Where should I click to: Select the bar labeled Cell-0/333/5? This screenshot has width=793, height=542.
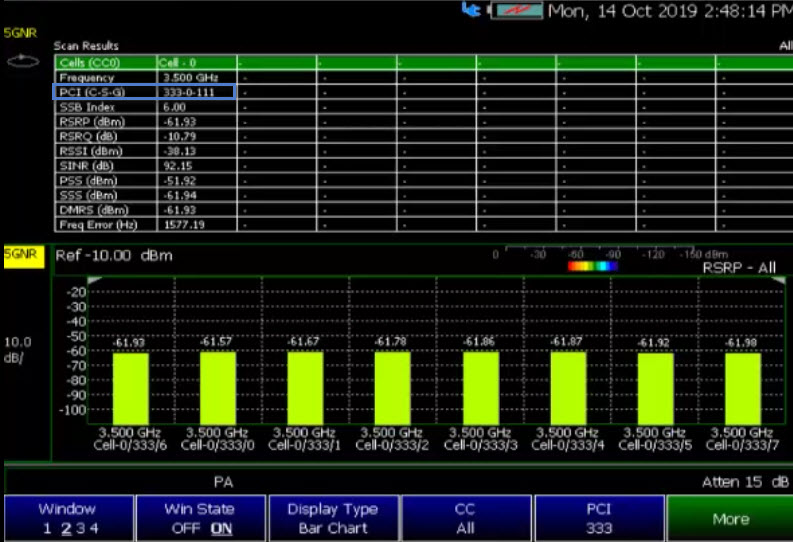click(655, 388)
